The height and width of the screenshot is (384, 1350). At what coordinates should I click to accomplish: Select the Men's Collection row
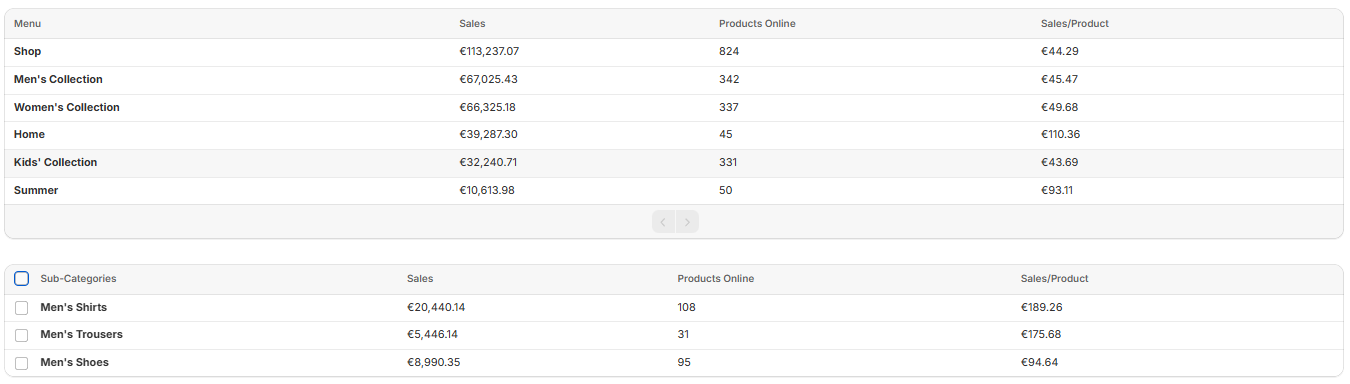pyautogui.click(x=674, y=80)
